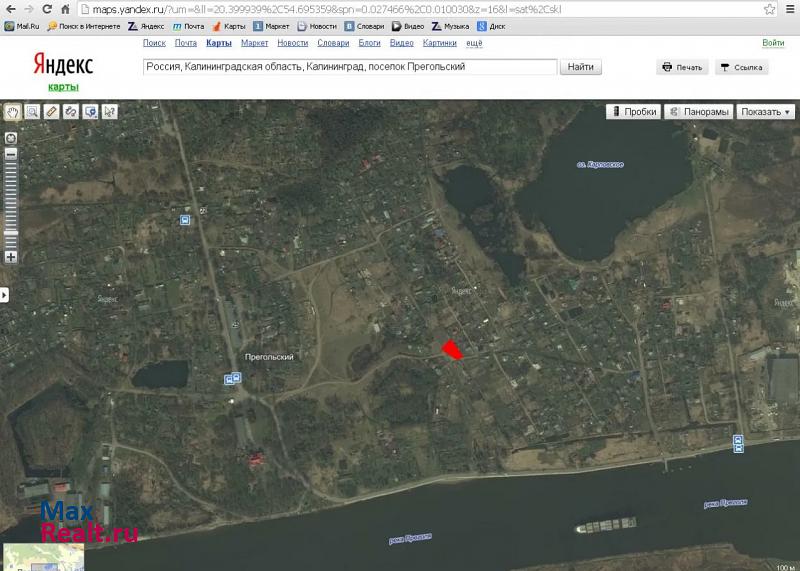The image size is (800, 571).
Task: Open the Новости navigation link
Action: click(292, 43)
